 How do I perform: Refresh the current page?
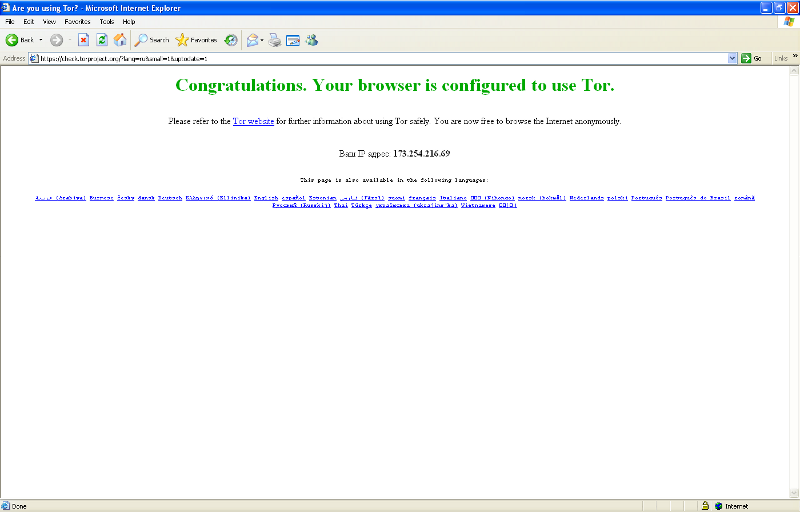(102, 40)
